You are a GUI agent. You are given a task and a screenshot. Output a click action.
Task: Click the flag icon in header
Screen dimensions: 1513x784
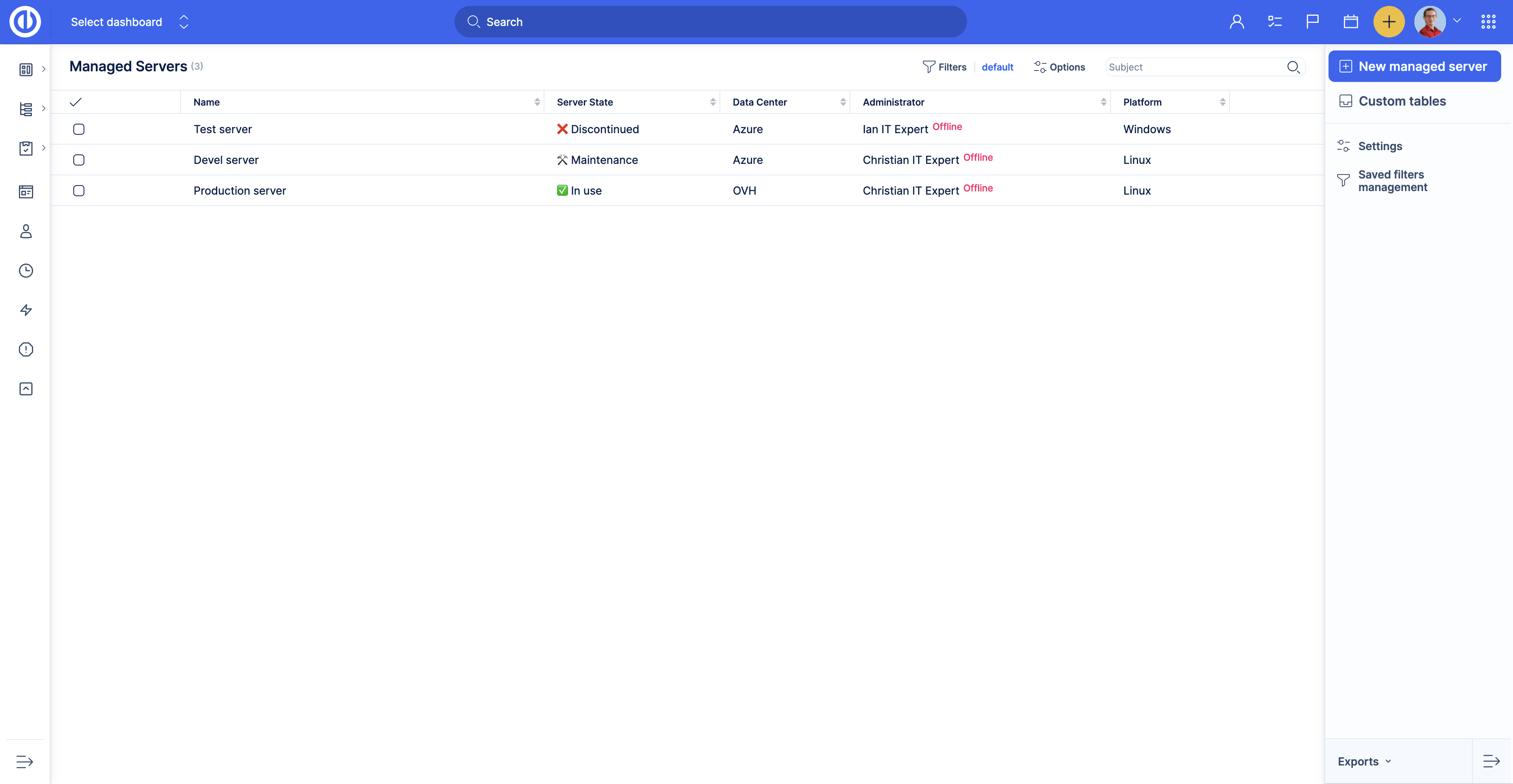pos(1312,22)
